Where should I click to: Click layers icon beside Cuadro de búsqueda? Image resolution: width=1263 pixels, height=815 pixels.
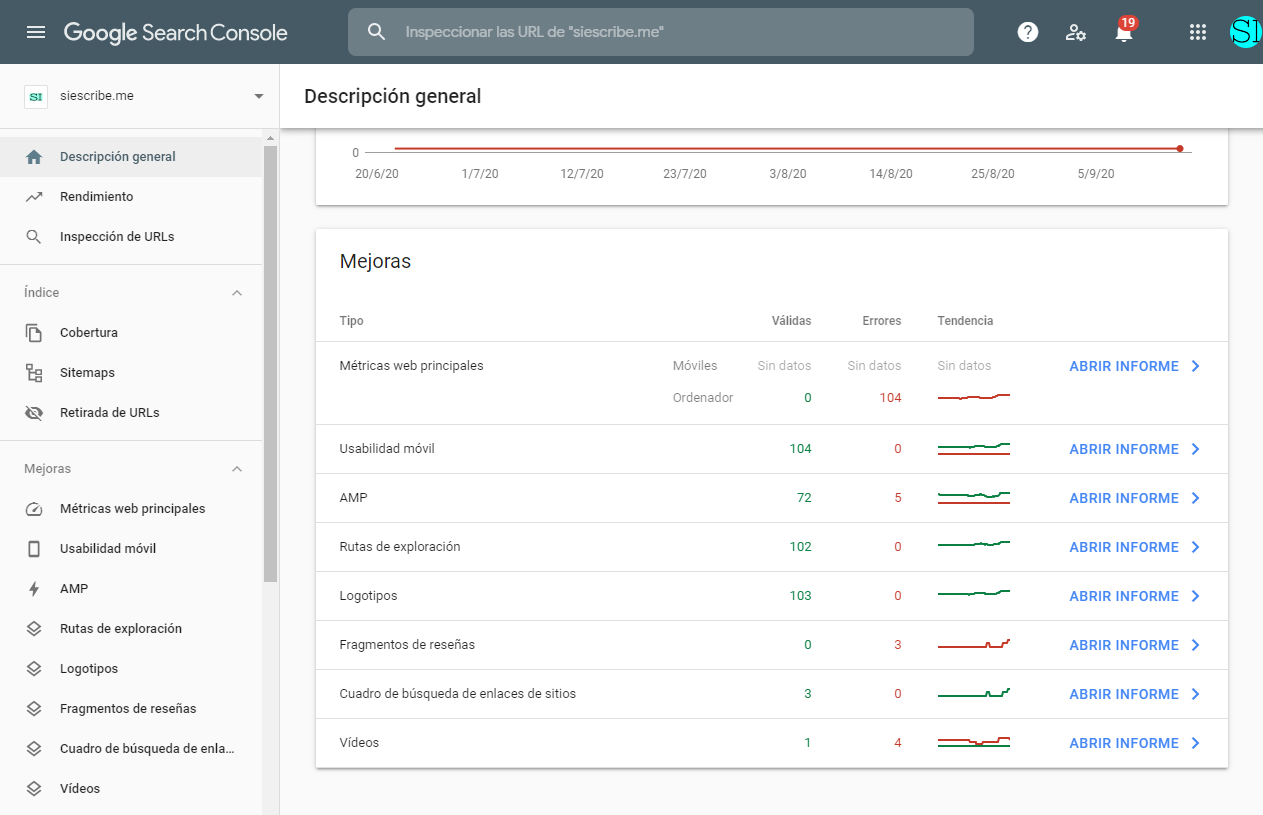[34, 749]
